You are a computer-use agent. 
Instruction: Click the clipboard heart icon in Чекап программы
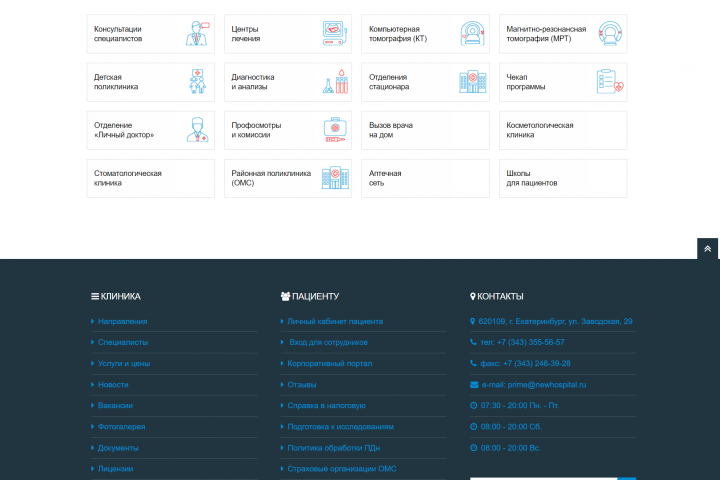610,81
